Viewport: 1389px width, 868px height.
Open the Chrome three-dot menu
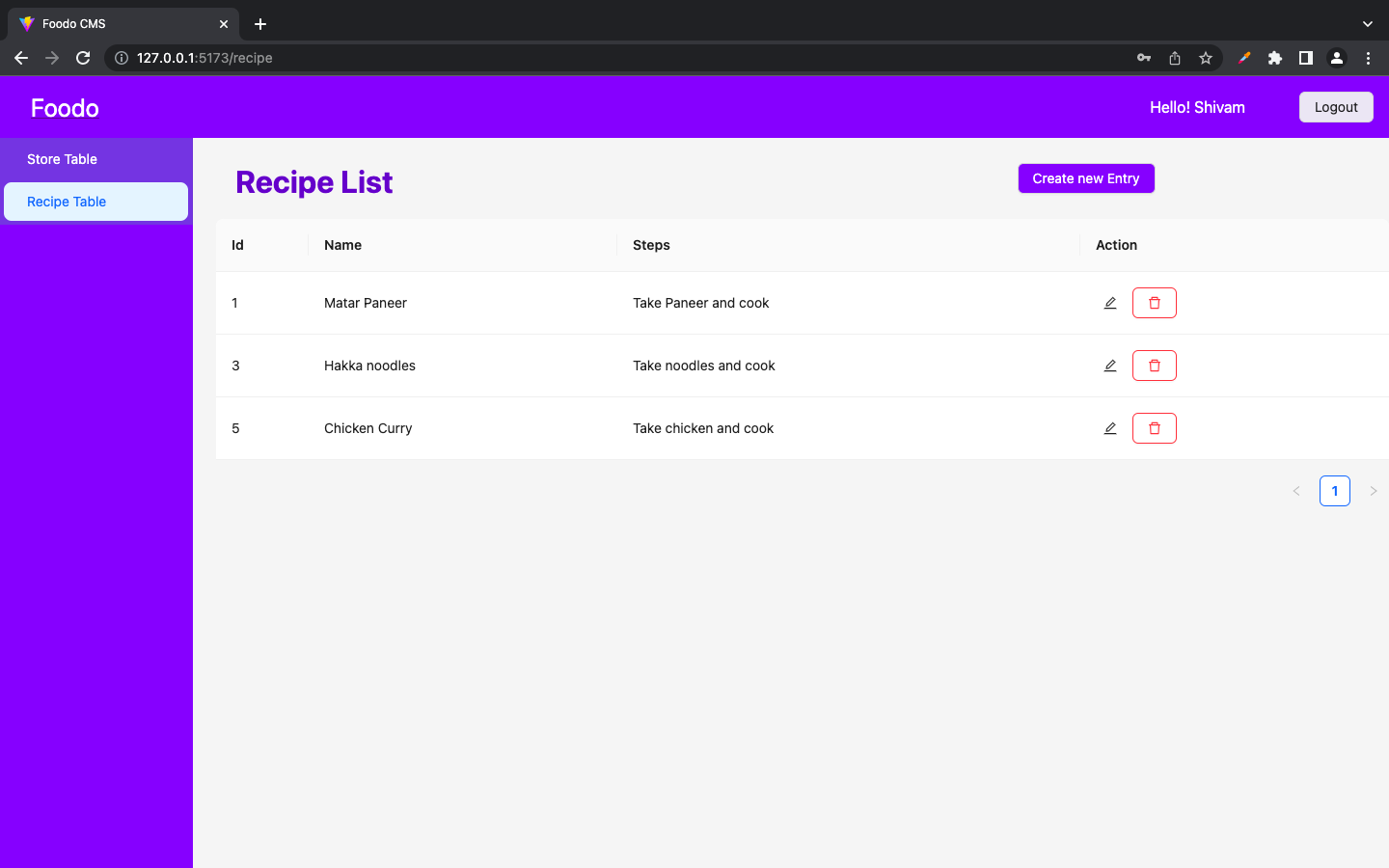click(1368, 58)
